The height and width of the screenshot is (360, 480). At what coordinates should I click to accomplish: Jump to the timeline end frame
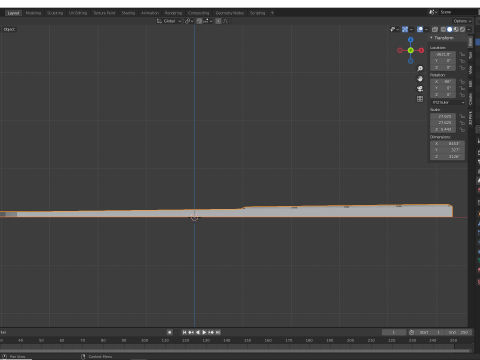pos(218,332)
